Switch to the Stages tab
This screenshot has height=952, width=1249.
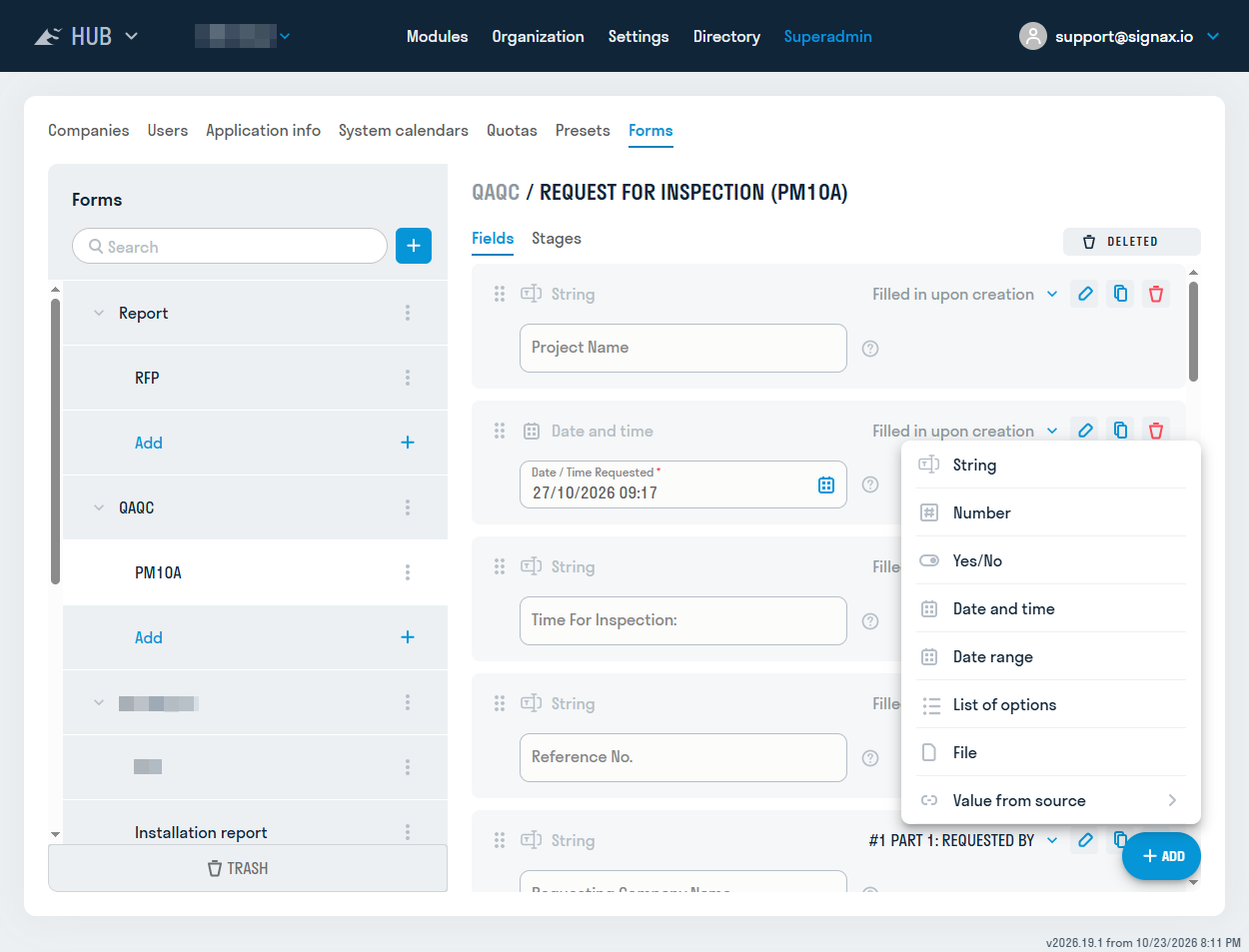coord(557,239)
